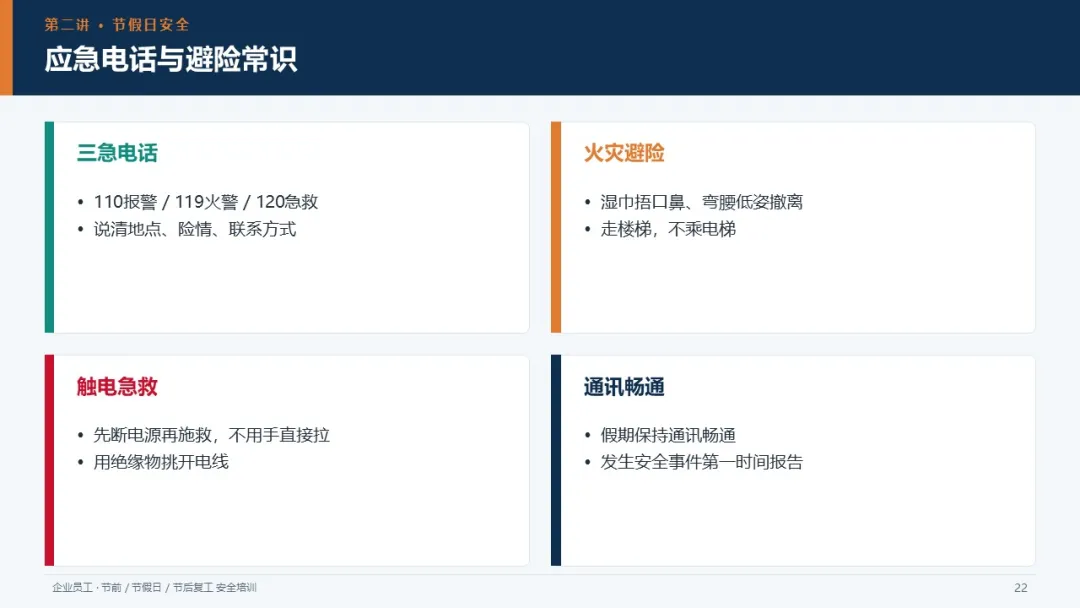Select the bullet 湿巾捂口鼻、弯腰低姿撤离

[701, 202]
